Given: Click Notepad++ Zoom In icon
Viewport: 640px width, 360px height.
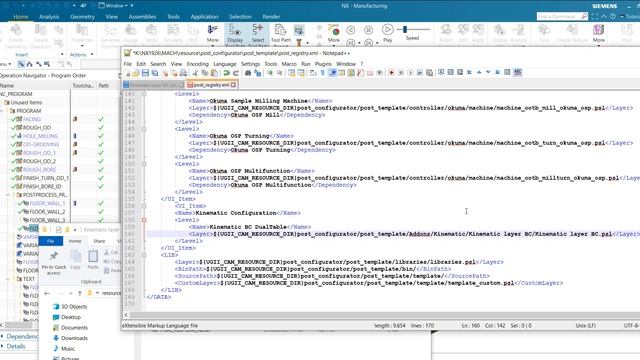Looking at the screenshot, I should click(x=270, y=73).
